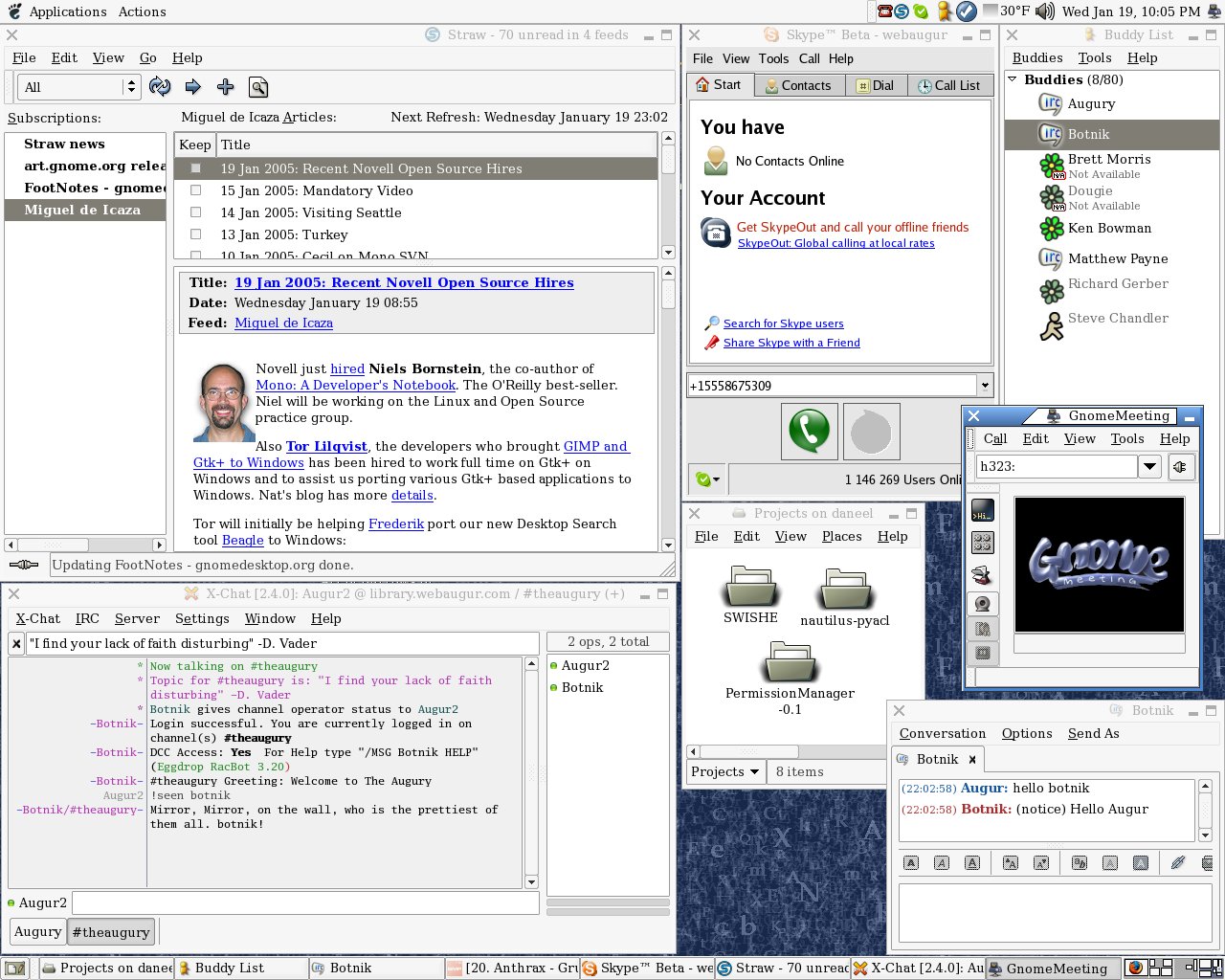Click the X-Chat message input field
The image size is (1225, 980).
point(305,902)
